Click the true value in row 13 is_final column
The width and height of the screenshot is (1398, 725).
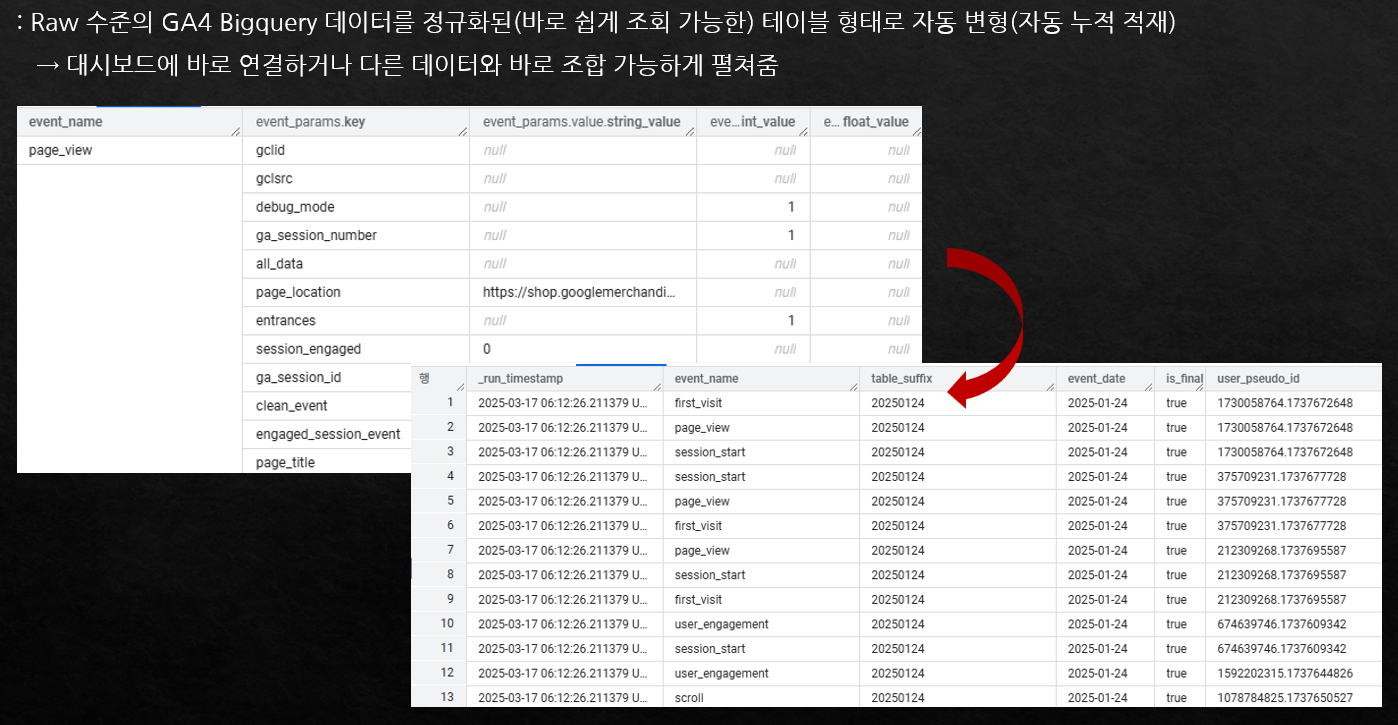(x=1176, y=697)
